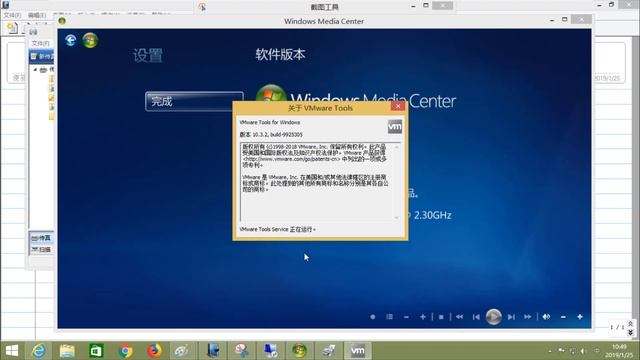This screenshot has width=640, height=360.
Task: Click the page up double arrow near 1 / 1
Action: (631, 324)
